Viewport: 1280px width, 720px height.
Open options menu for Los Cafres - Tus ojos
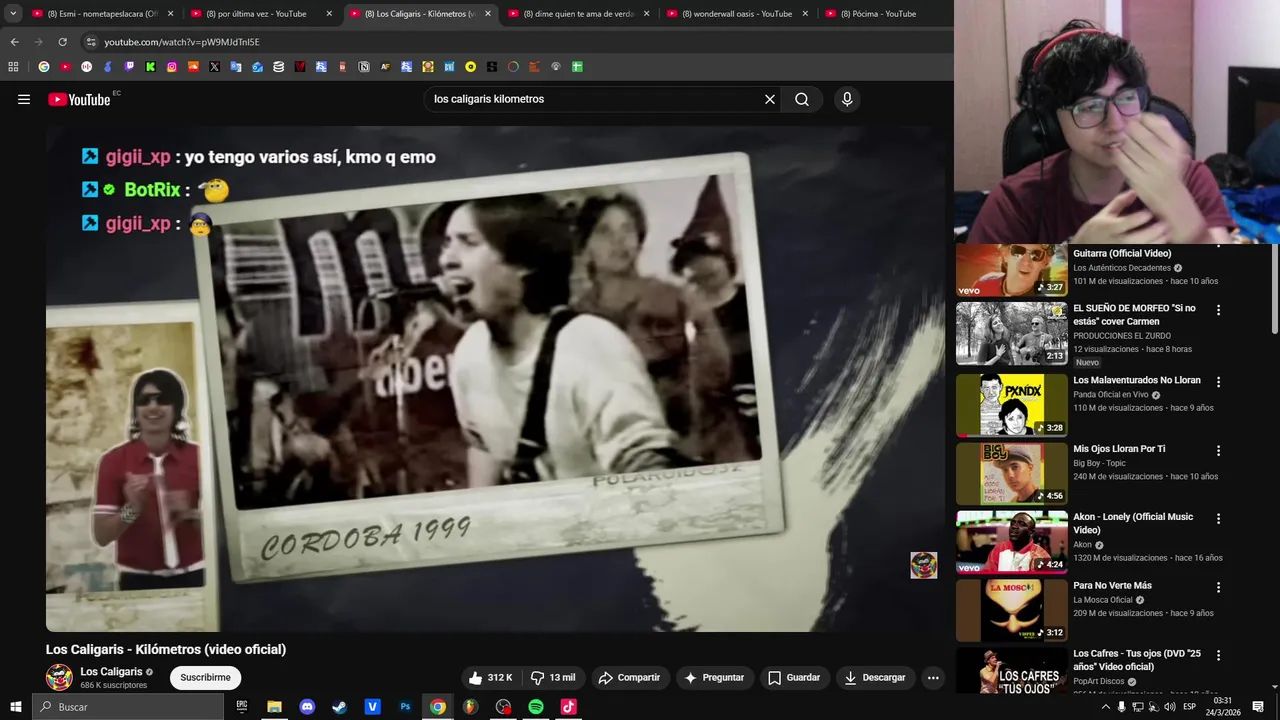pos(1218,656)
